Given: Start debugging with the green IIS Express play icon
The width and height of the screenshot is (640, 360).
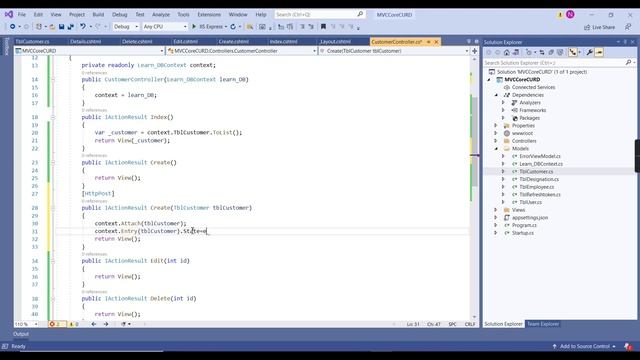Looking at the screenshot, I should point(194,27).
